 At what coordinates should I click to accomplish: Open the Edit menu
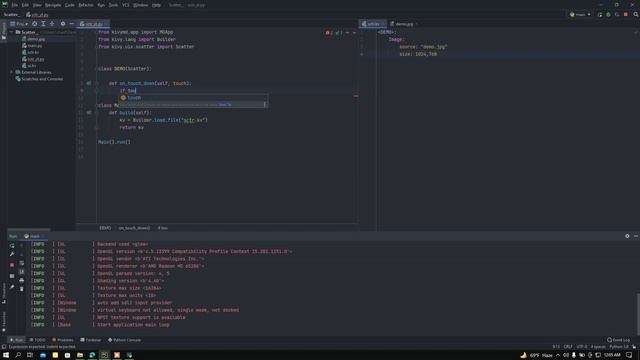pos(25,5)
